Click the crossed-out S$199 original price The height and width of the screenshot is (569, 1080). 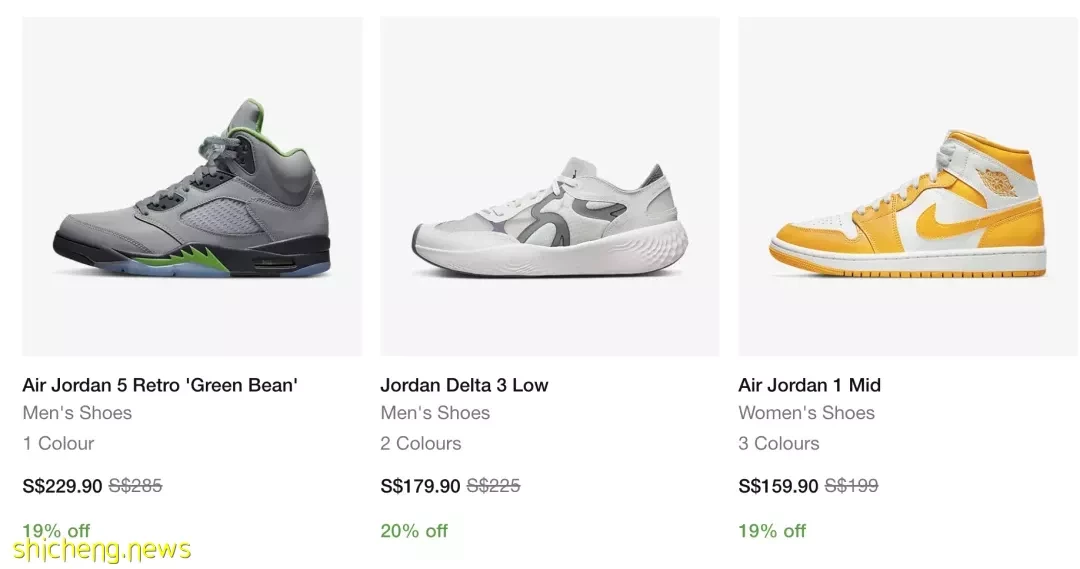[x=851, y=486]
